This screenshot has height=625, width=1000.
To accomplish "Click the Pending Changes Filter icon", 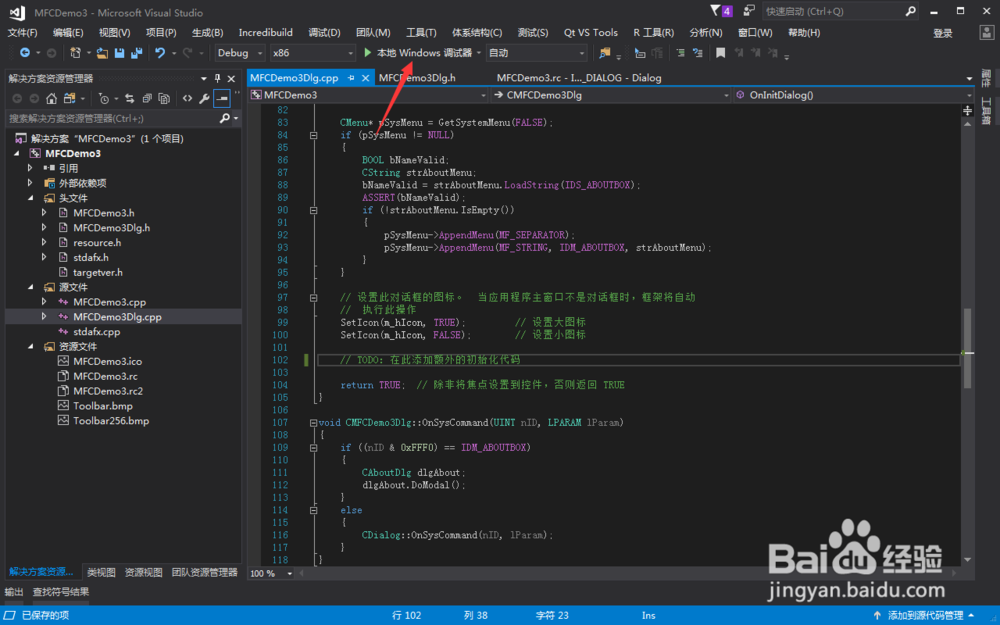I will click(103, 98).
